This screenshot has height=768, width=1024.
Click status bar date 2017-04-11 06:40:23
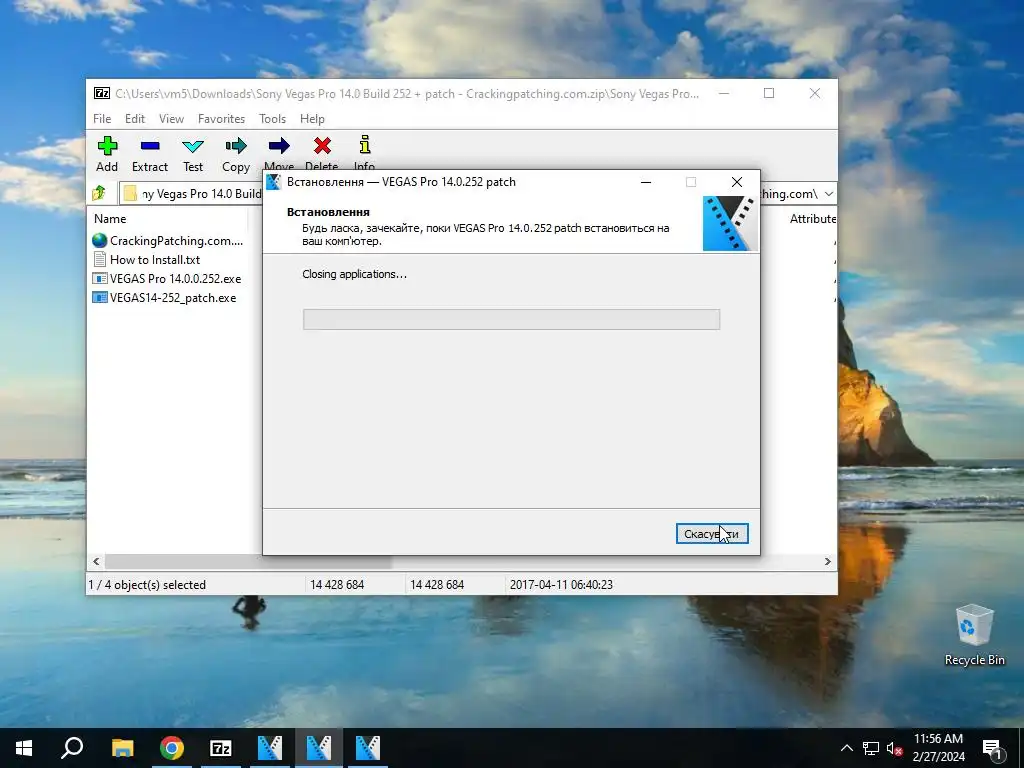(561, 584)
